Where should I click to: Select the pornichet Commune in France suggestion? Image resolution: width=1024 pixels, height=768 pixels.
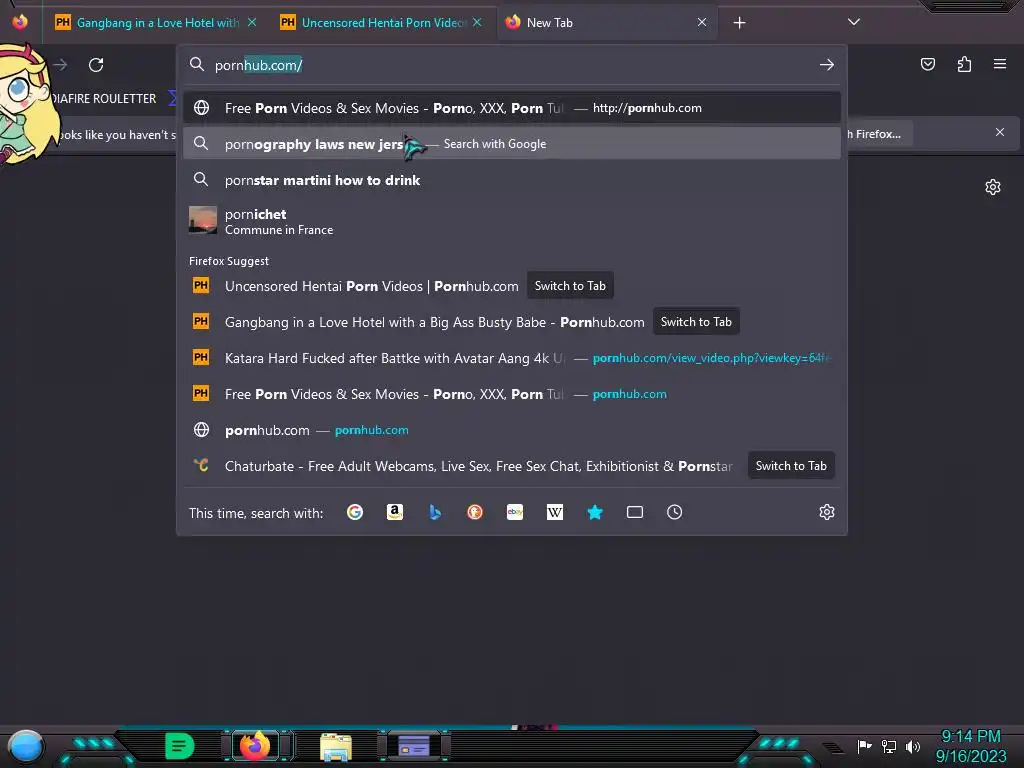coord(512,221)
